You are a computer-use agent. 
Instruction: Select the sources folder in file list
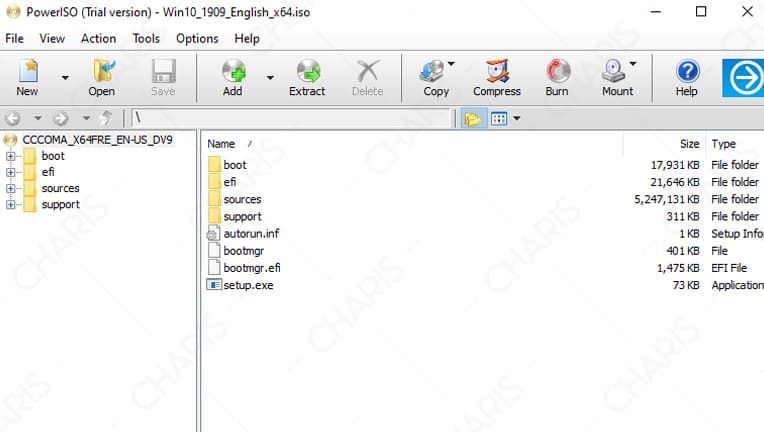pyautogui.click(x=242, y=199)
